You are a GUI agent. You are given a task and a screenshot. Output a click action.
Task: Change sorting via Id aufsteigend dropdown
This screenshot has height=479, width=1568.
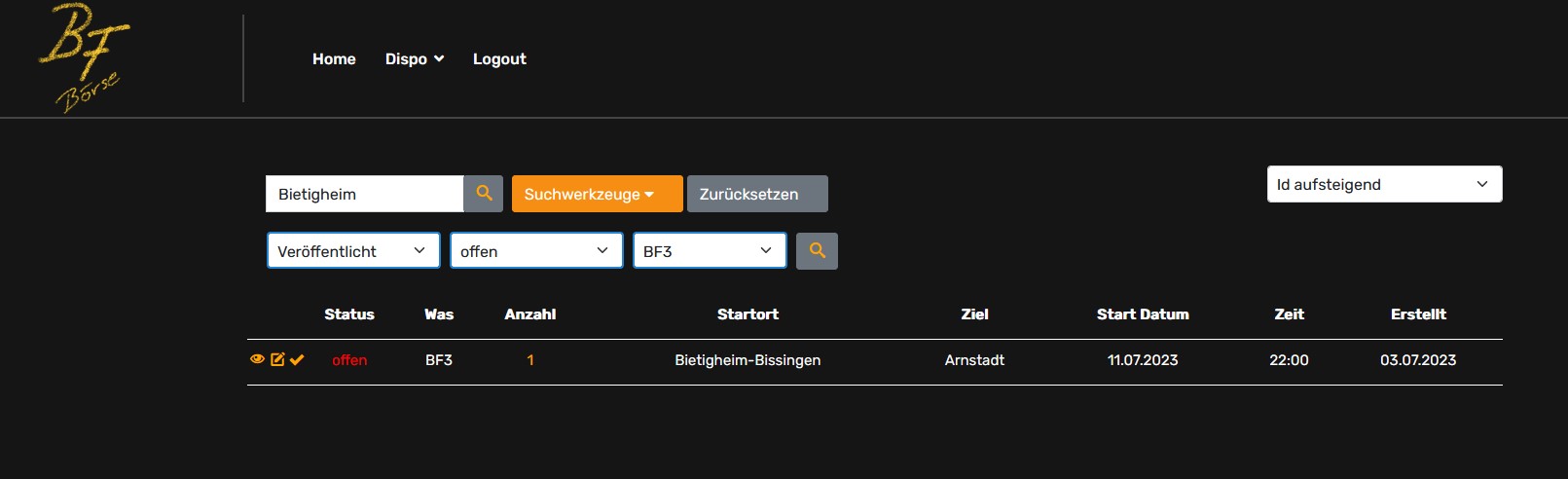tap(1384, 184)
